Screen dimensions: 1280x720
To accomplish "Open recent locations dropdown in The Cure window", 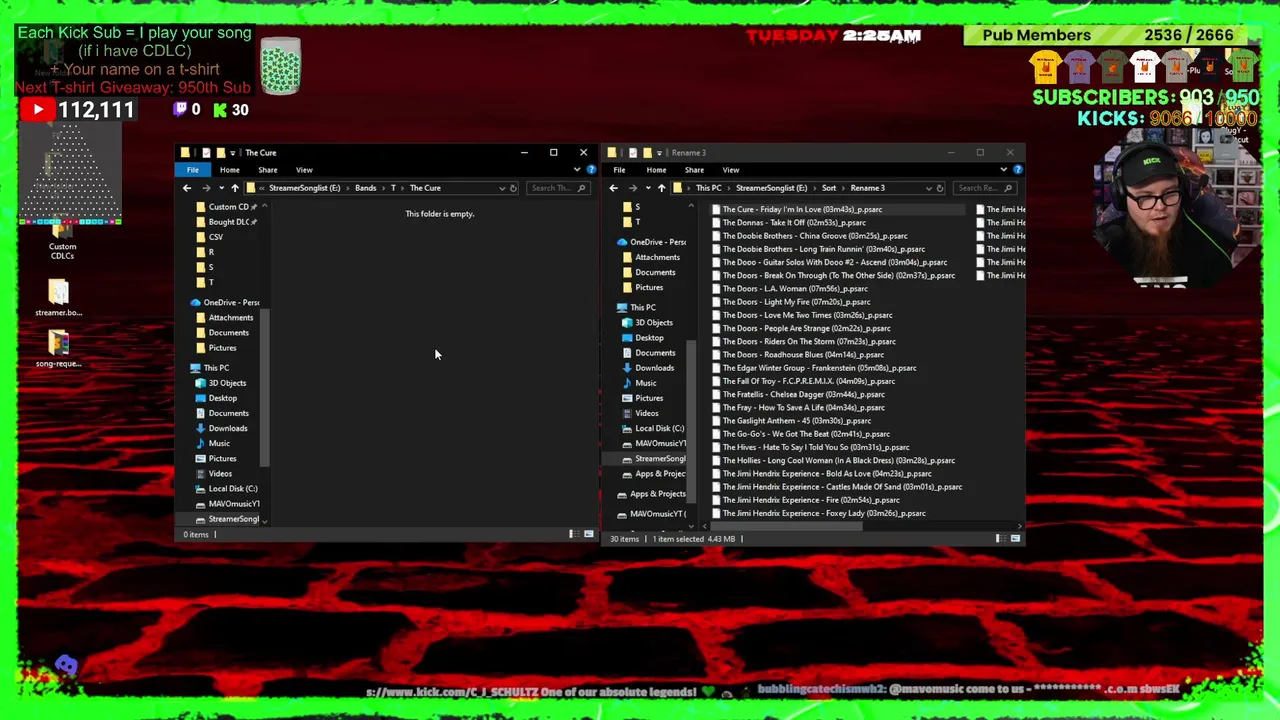I will tap(221, 188).
